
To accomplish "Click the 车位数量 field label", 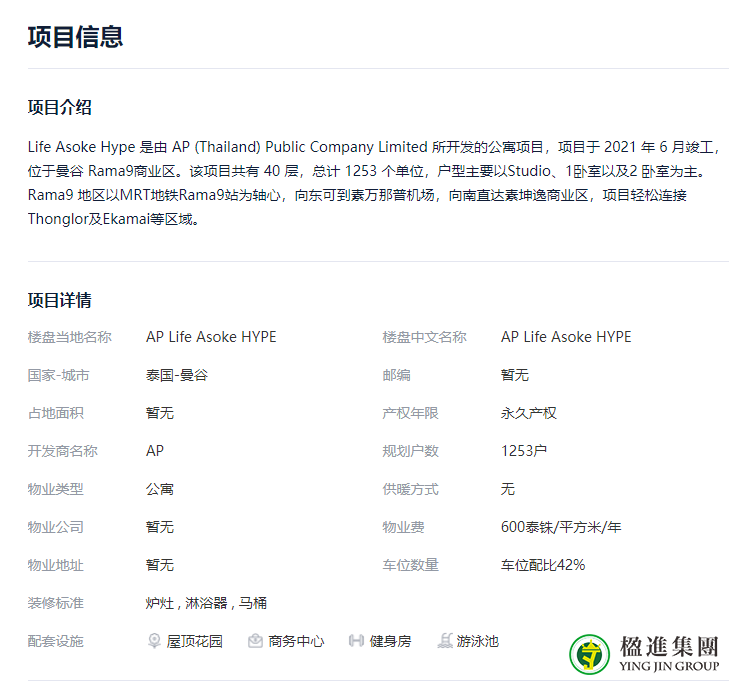I will pos(411,565).
